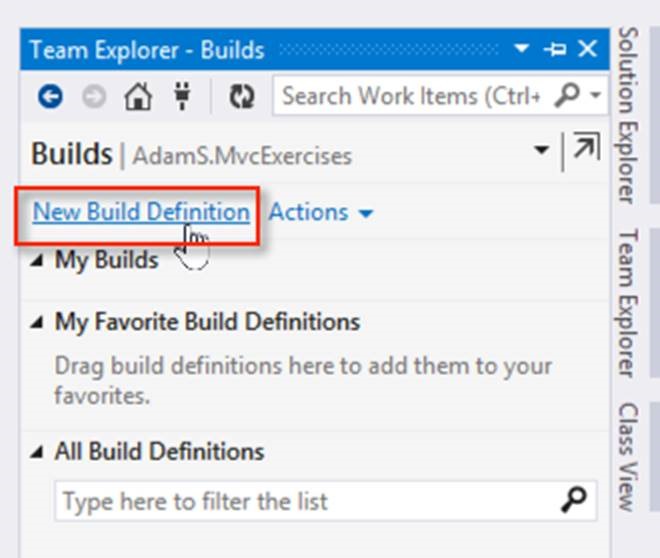Switch to the Solution Explorer tab
The width and height of the screenshot is (660, 558).
tap(628, 115)
